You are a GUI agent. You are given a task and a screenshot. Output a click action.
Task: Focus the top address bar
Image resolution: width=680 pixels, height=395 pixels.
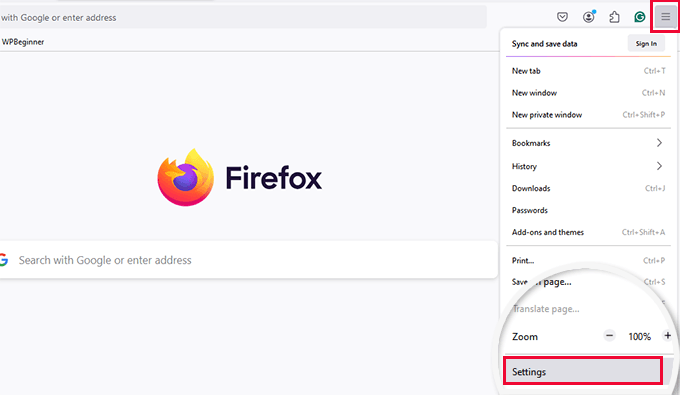click(243, 17)
